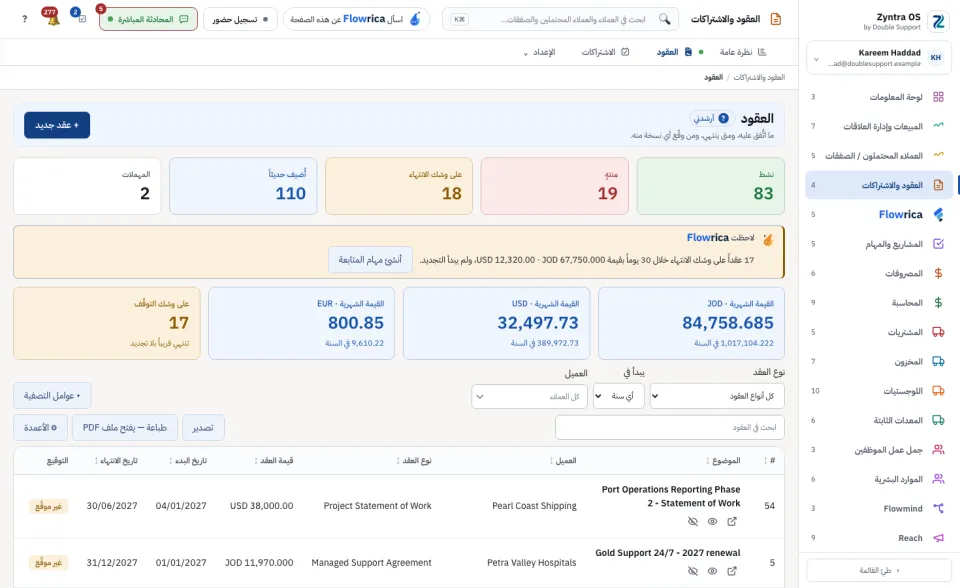Open المشتريات truck icon in sidebar
960x588 pixels.
938,332
